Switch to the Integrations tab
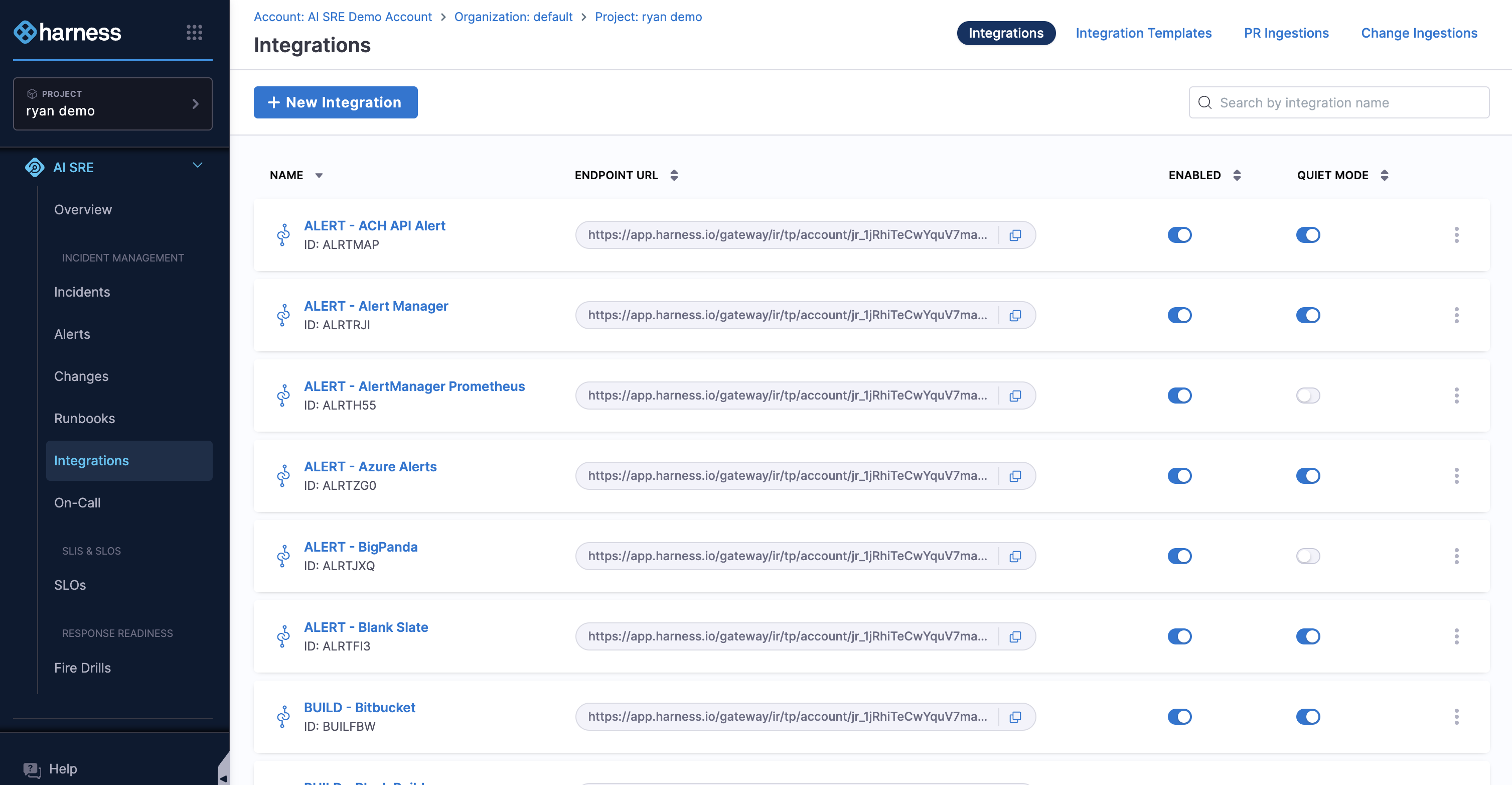This screenshot has width=1512, height=785. (x=1005, y=33)
